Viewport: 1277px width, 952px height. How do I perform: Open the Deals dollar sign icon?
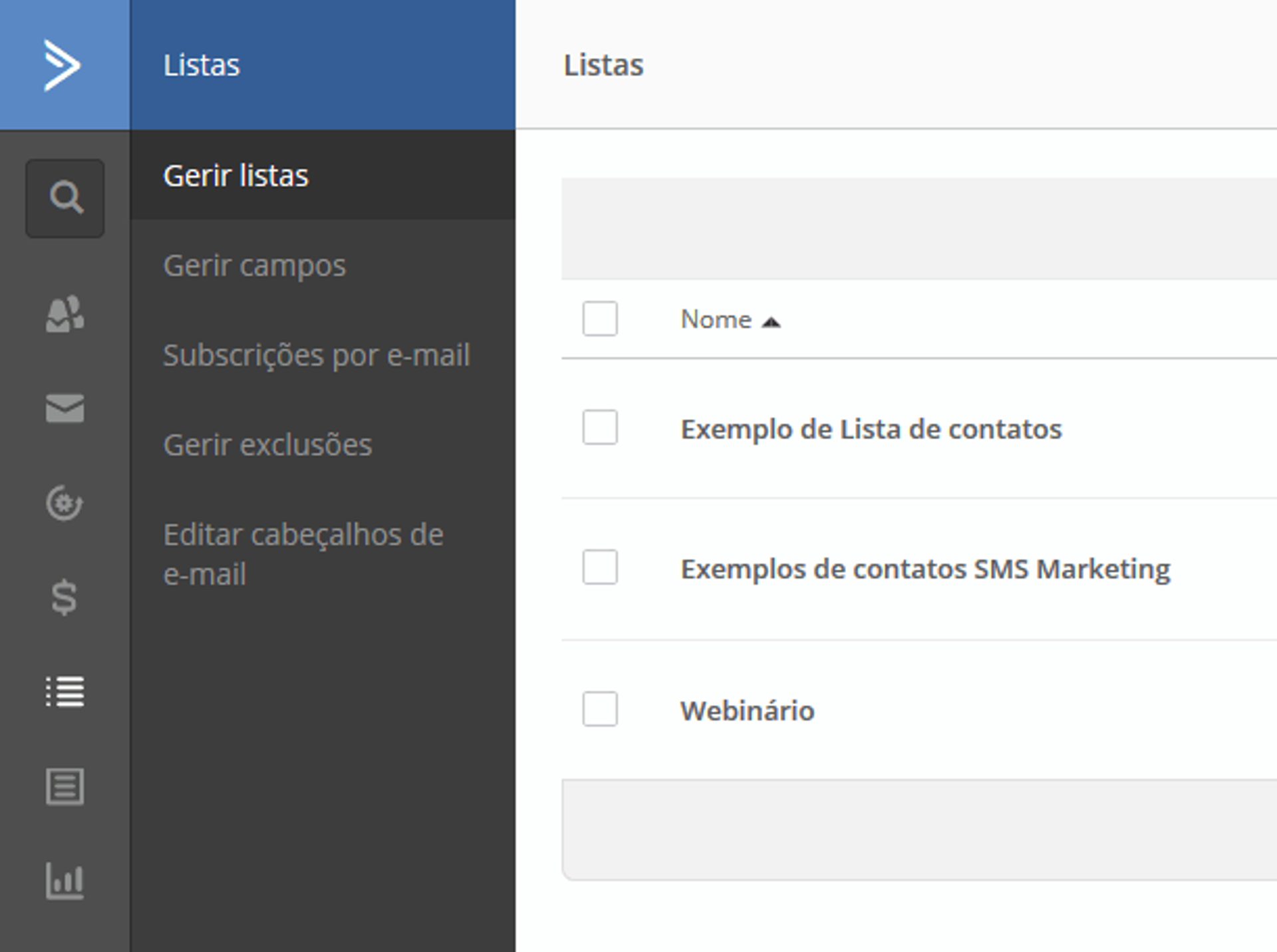click(x=65, y=597)
